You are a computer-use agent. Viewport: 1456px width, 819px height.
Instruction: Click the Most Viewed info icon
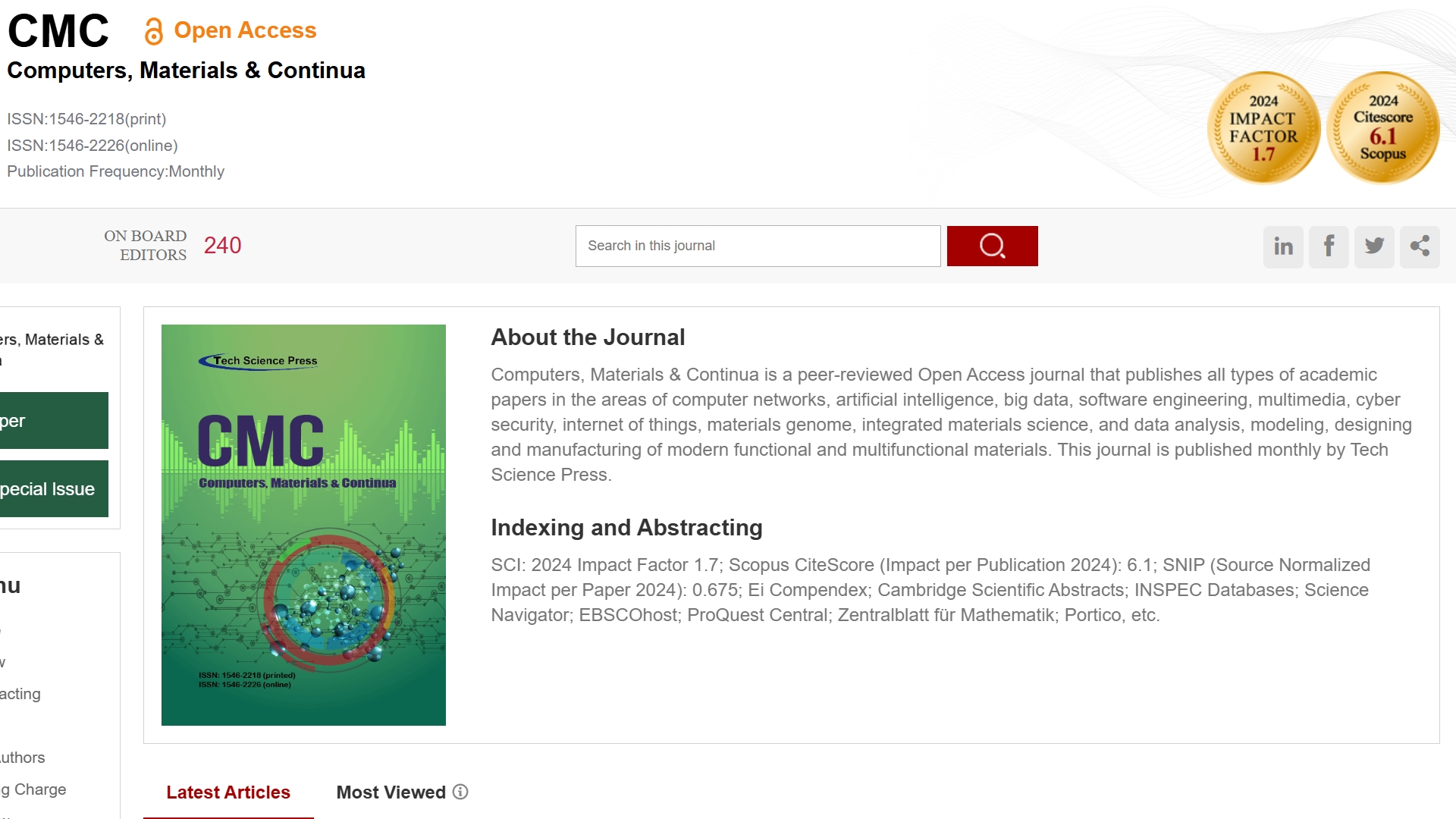point(460,792)
